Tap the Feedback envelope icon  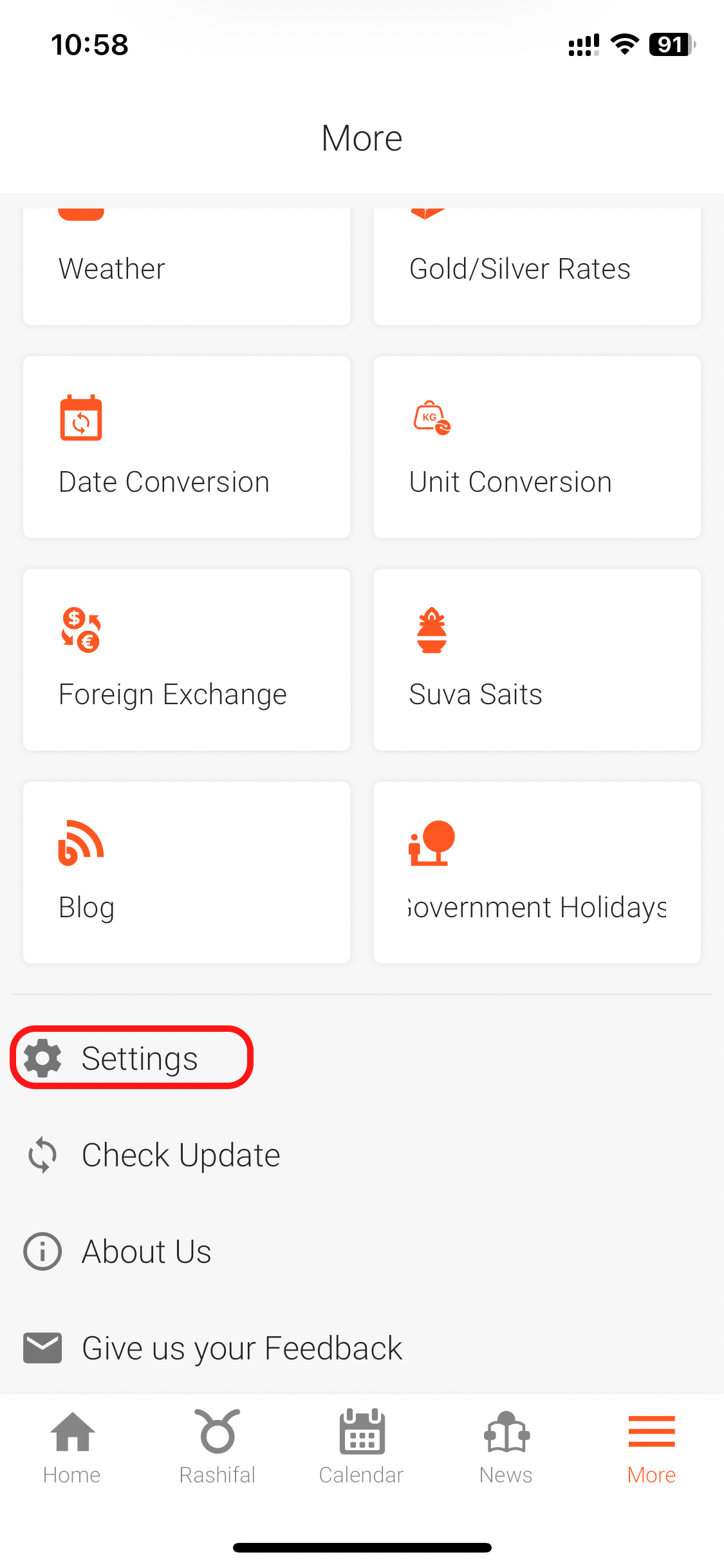click(x=42, y=1348)
